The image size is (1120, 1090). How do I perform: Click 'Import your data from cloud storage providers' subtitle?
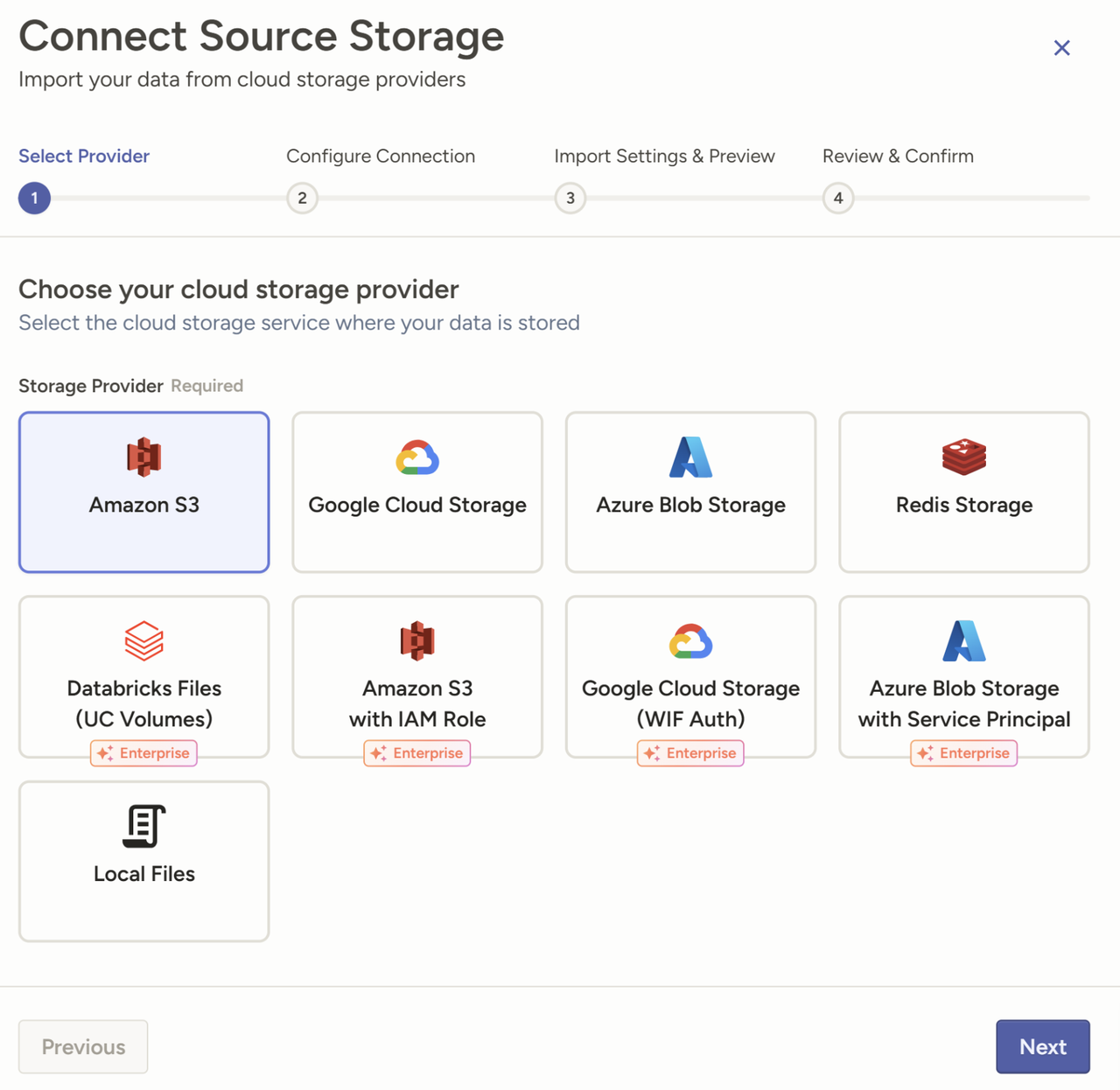(x=241, y=80)
